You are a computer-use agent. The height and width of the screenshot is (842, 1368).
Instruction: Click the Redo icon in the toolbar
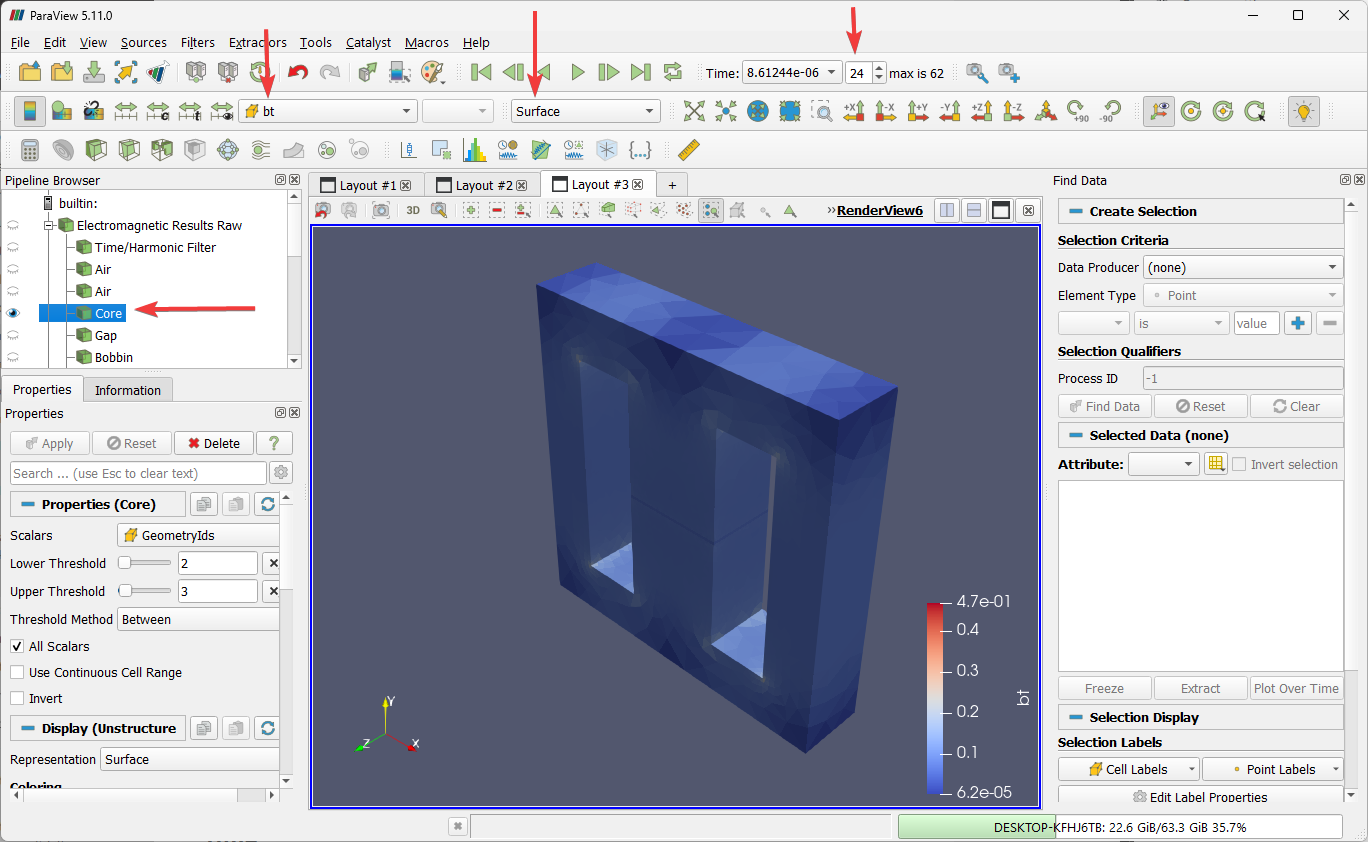tap(329, 72)
